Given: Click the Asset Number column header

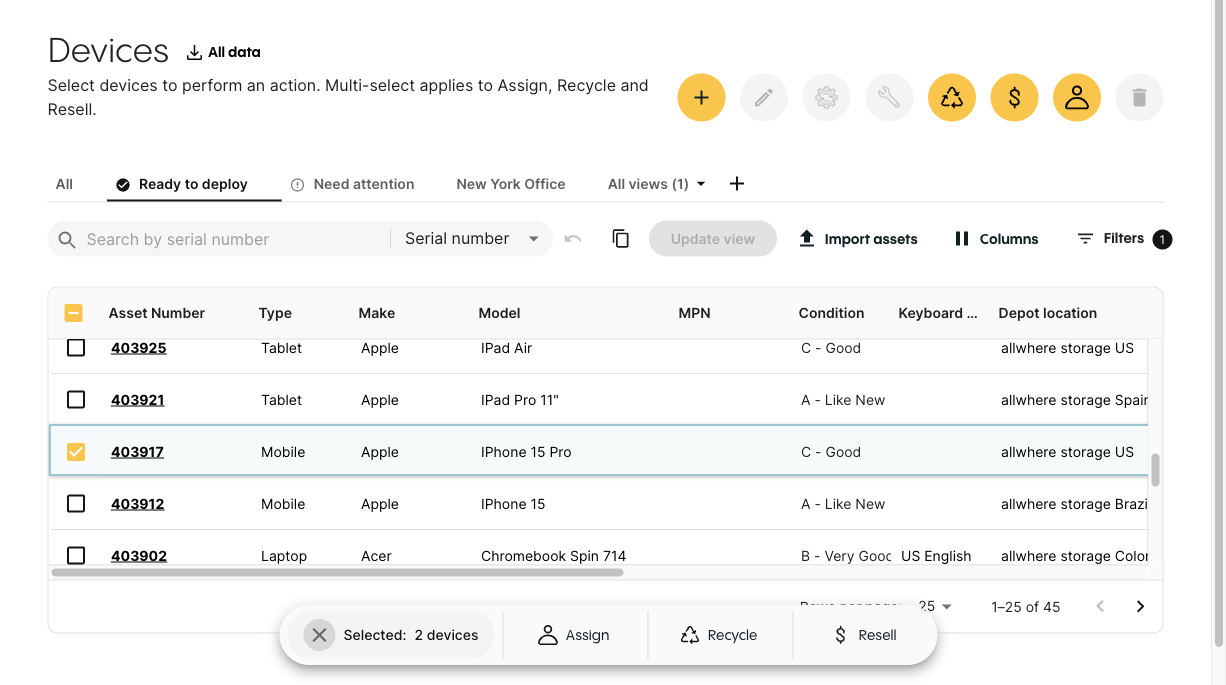Looking at the screenshot, I should [157, 313].
